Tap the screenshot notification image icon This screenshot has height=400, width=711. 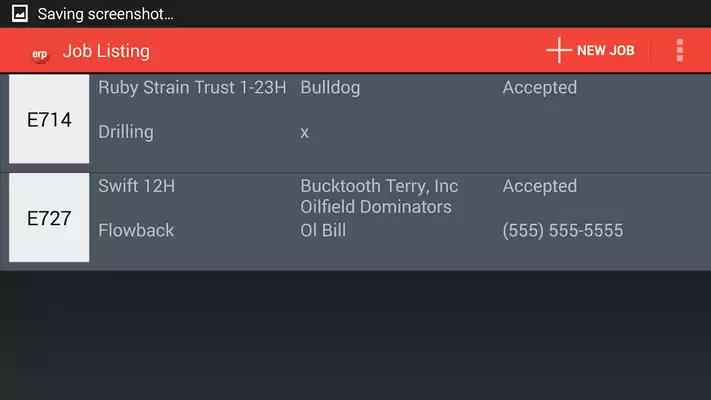pyautogui.click(x=19, y=14)
